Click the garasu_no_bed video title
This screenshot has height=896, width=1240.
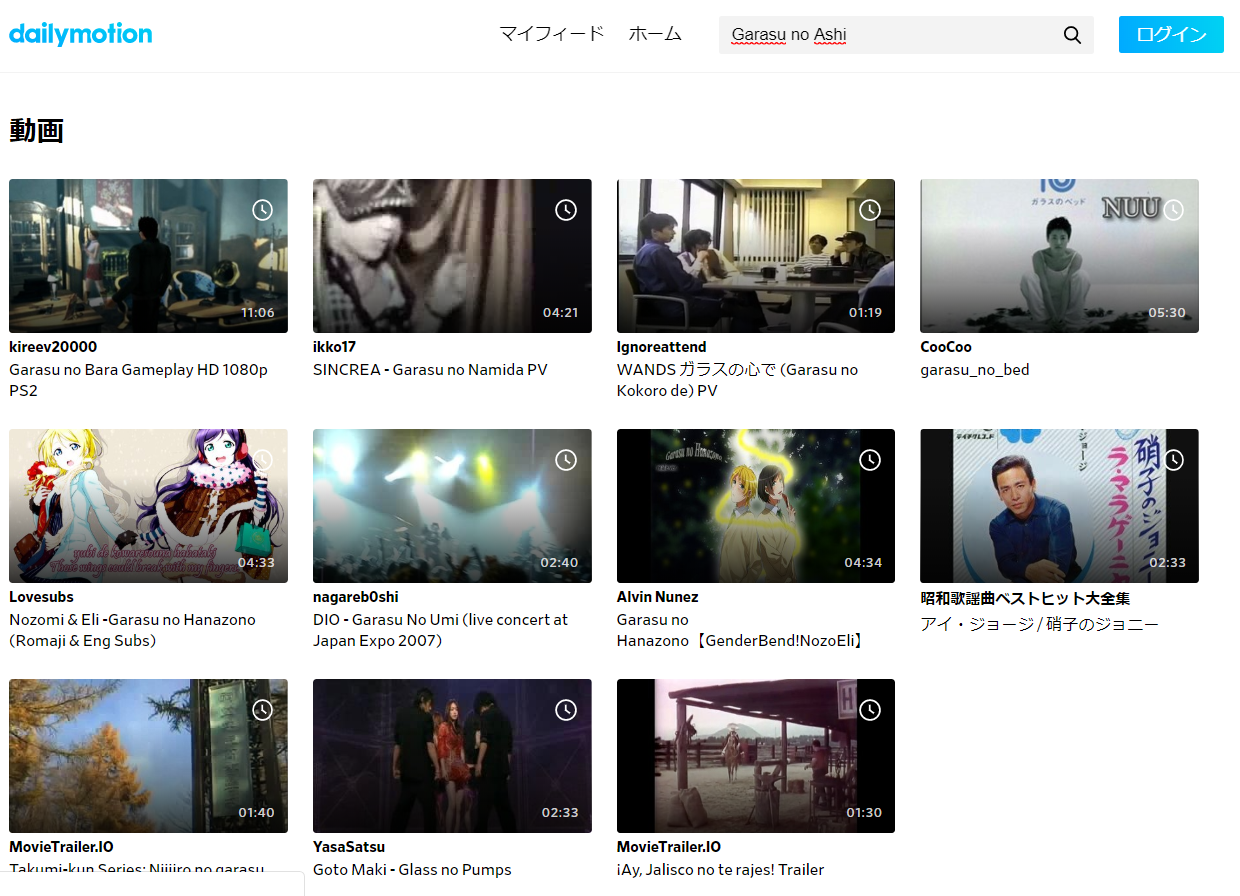click(975, 370)
